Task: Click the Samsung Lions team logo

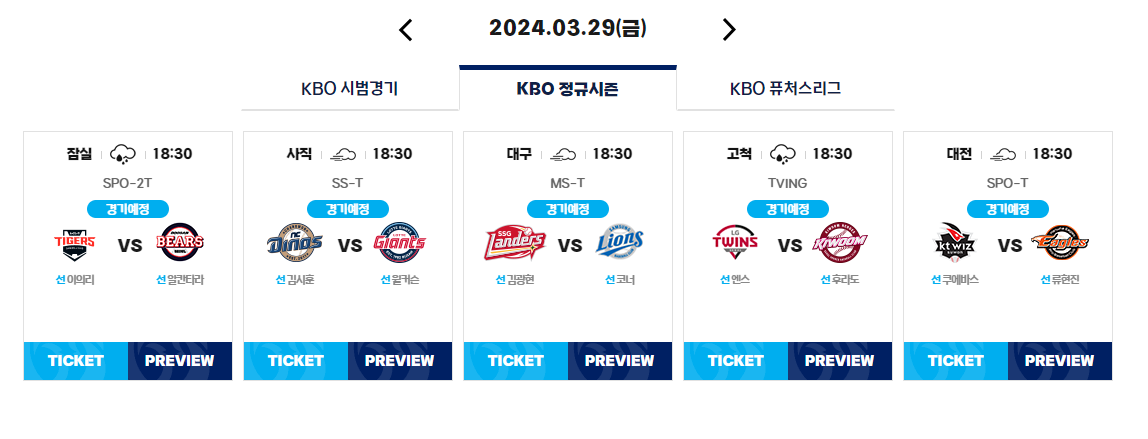Action: [x=620, y=243]
